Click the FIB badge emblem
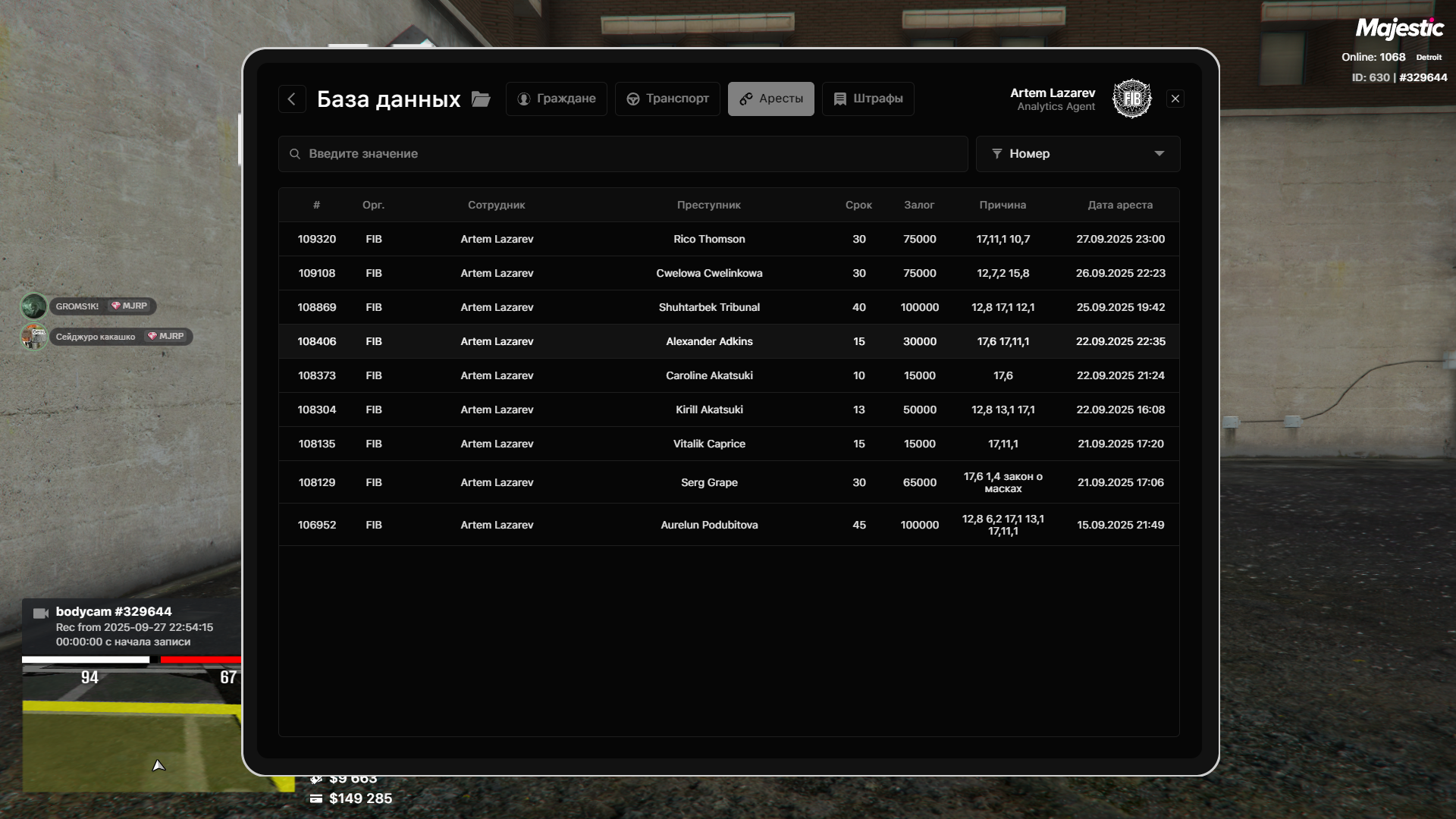Viewport: 1456px width, 819px height. pos(1131,99)
